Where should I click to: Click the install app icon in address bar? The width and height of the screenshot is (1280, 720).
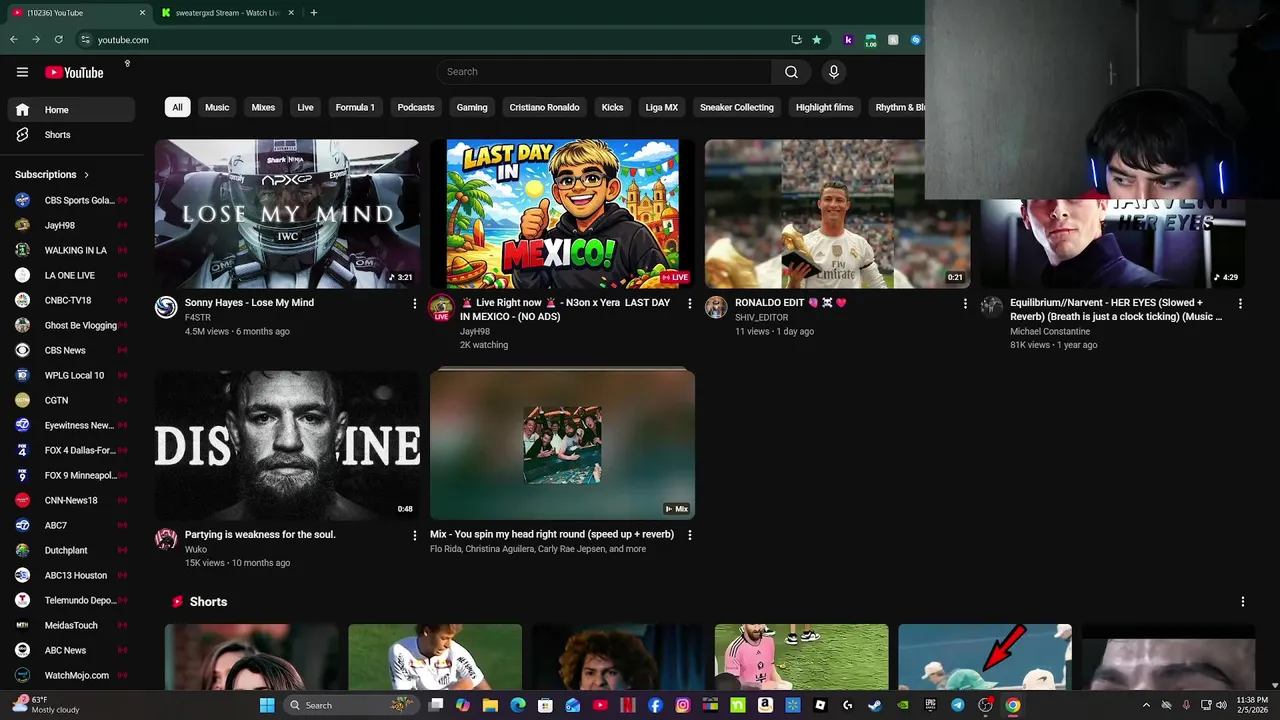pyautogui.click(x=796, y=40)
